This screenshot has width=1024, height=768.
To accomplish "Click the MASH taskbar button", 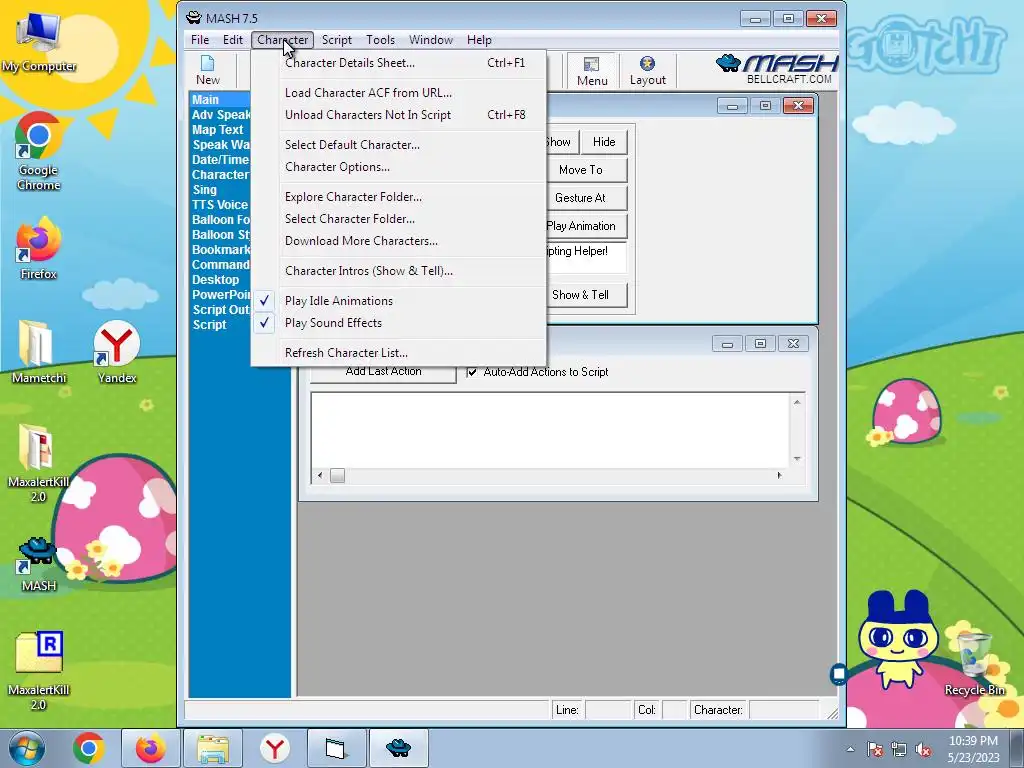I will pyautogui.click(x=398, y=748).
